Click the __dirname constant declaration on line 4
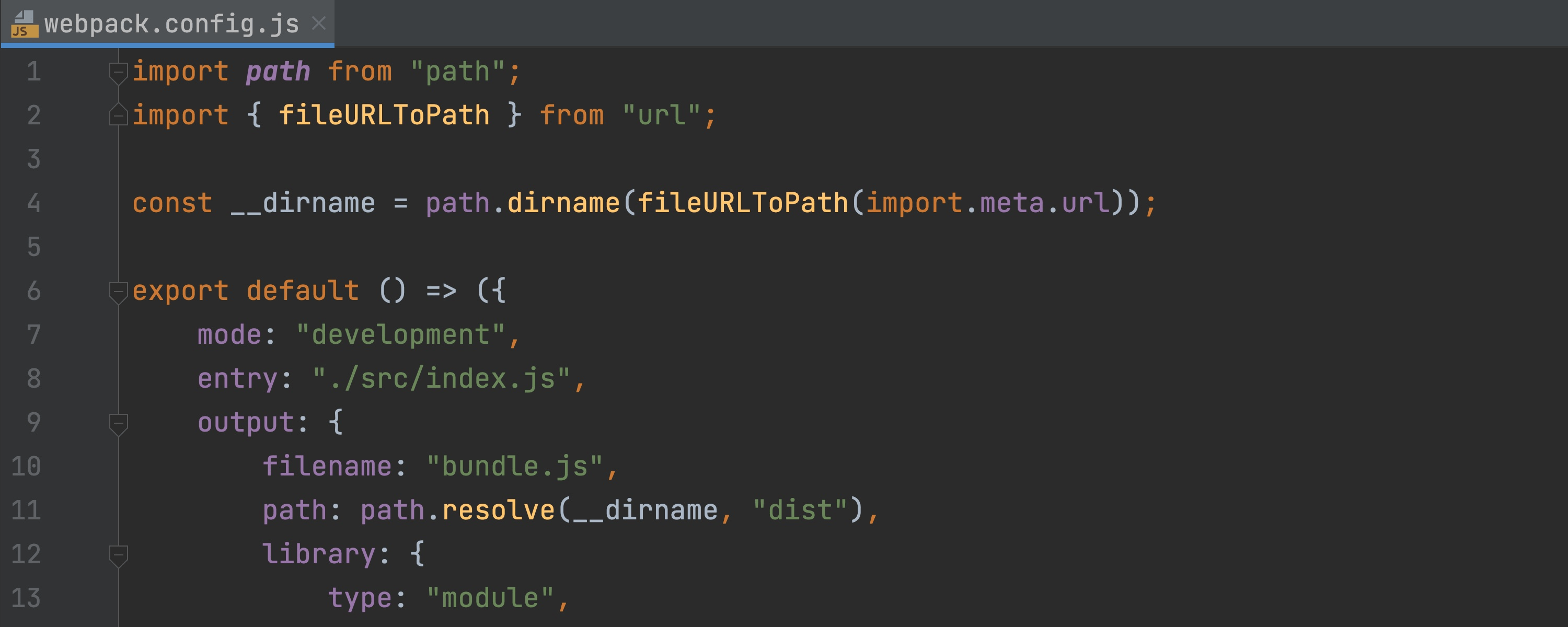The height and width of the screenshot is (627, 1568). pos(303,203)
